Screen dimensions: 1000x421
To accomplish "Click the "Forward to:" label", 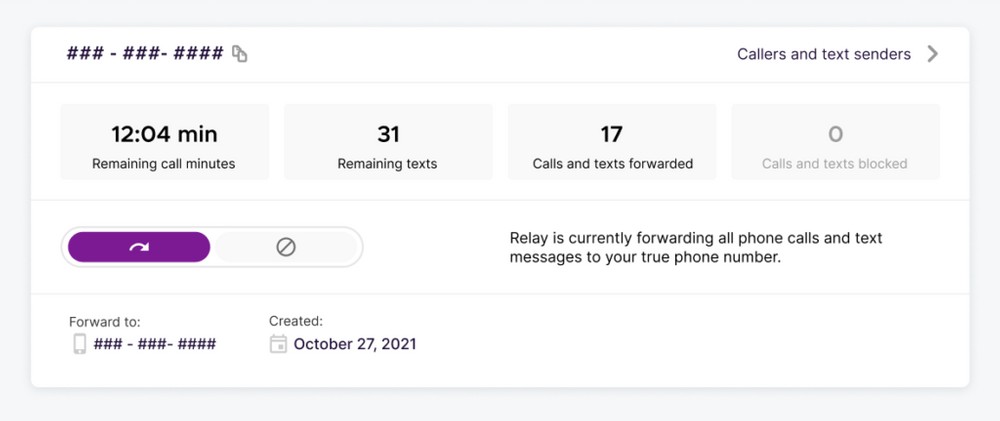I will point(105,321).
